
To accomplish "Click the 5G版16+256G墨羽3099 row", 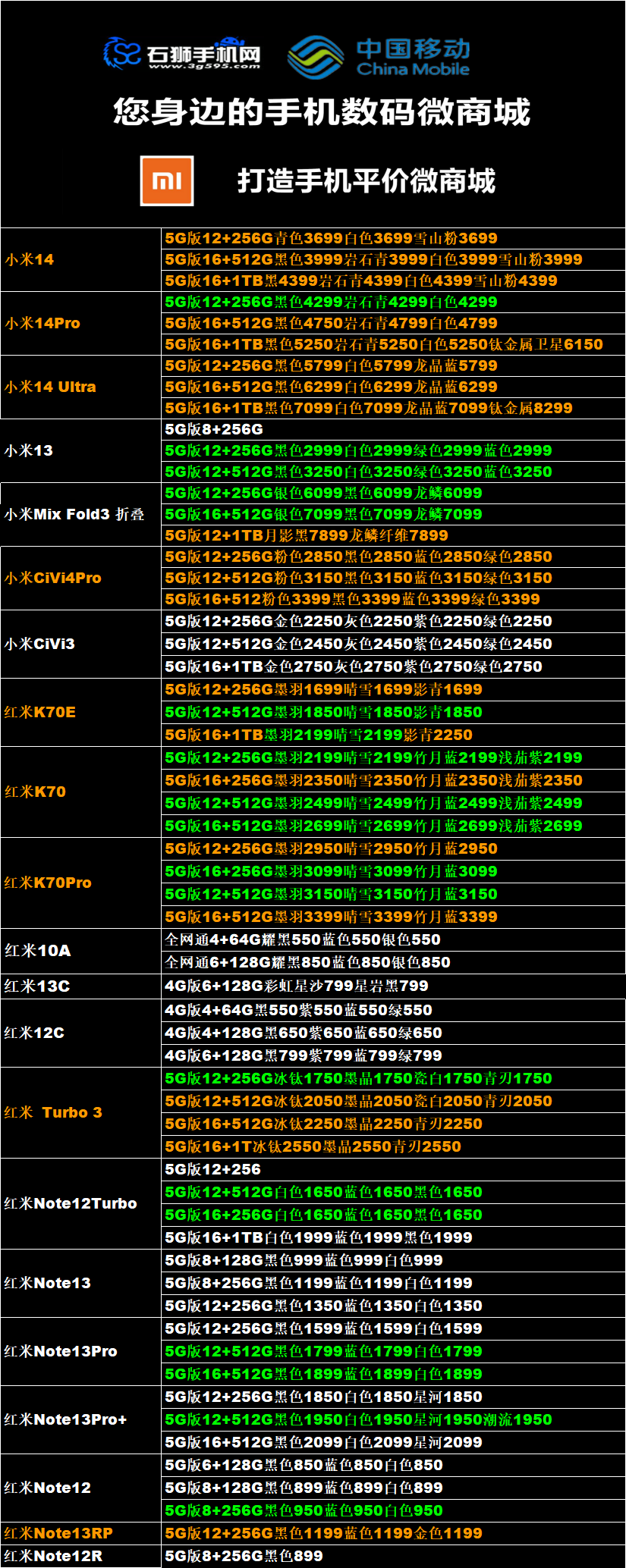I will (394, 871).
